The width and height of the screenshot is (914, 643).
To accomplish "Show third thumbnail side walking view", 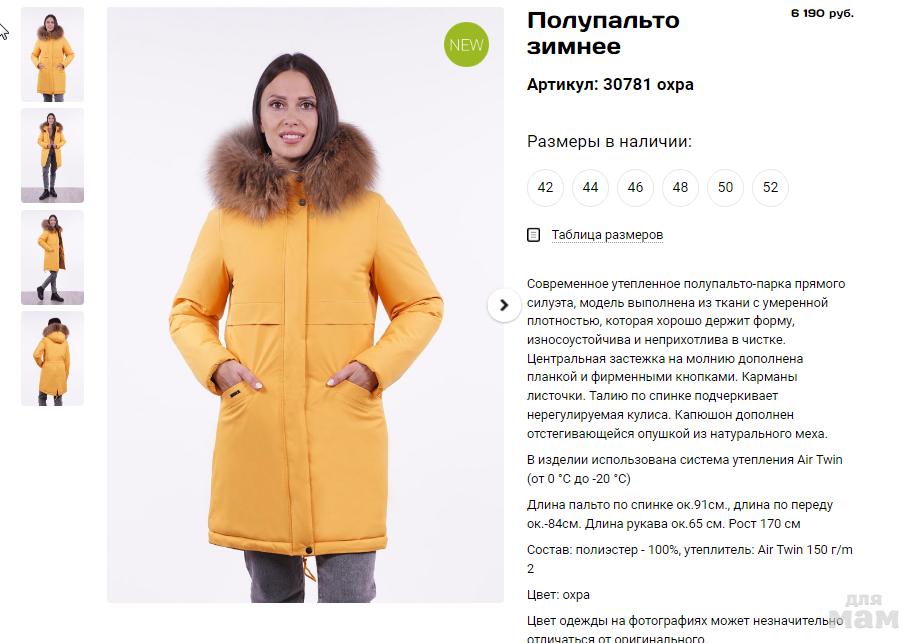I will pyautogui.click(x=52, y=257).
